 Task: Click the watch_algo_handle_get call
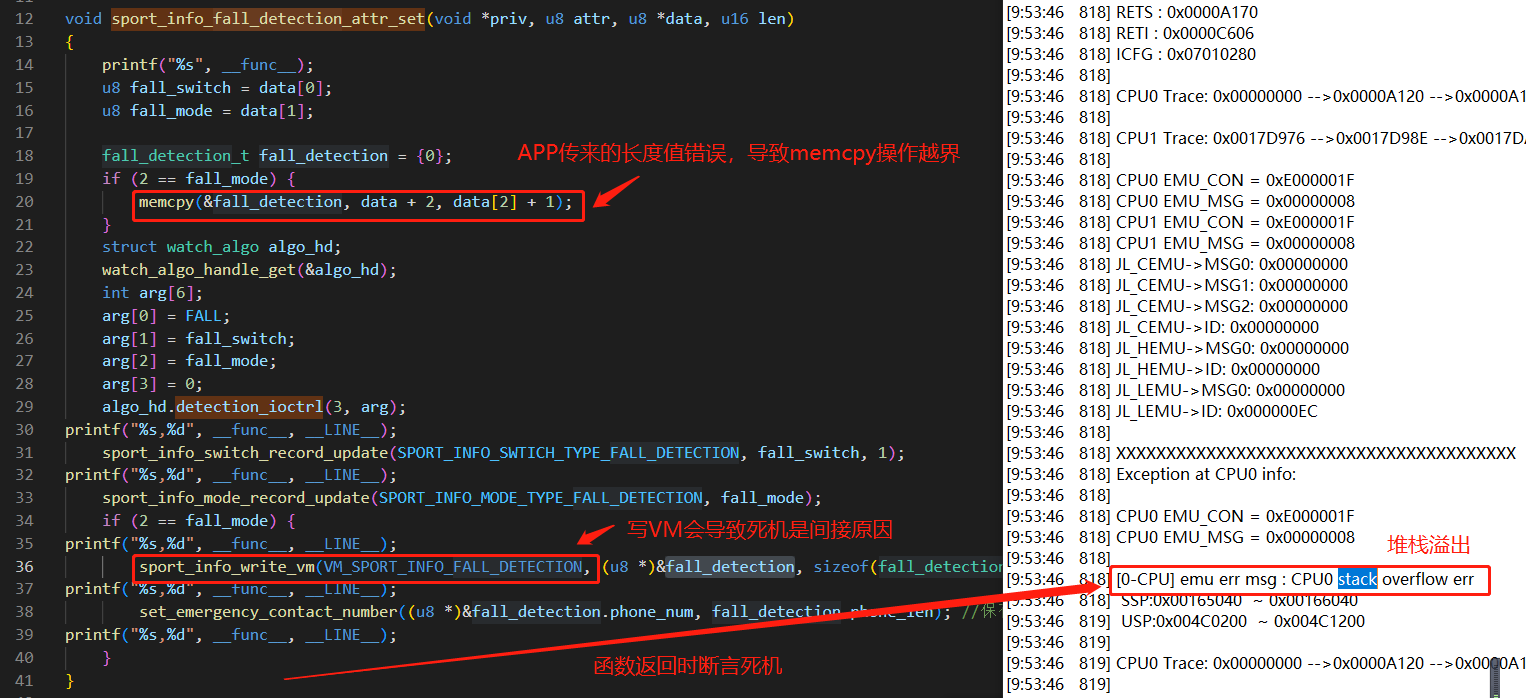[x=250, y=270]
